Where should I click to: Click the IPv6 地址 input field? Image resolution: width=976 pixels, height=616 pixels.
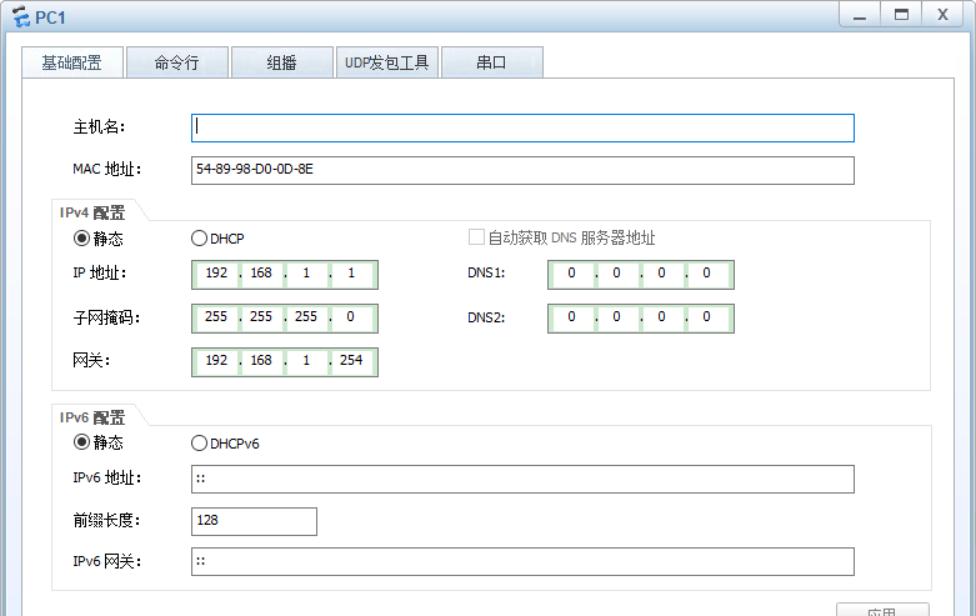click(x=522, y=479)
